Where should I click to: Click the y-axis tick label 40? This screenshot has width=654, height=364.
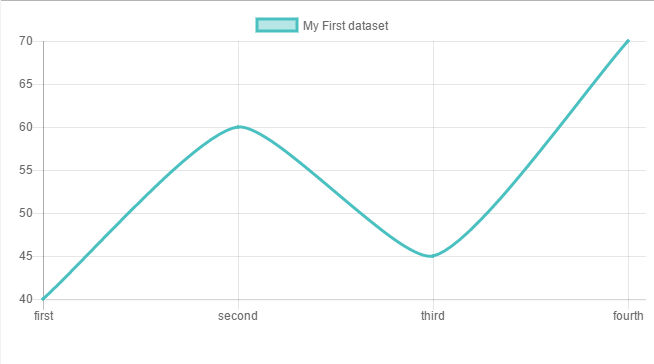point(25,299)
